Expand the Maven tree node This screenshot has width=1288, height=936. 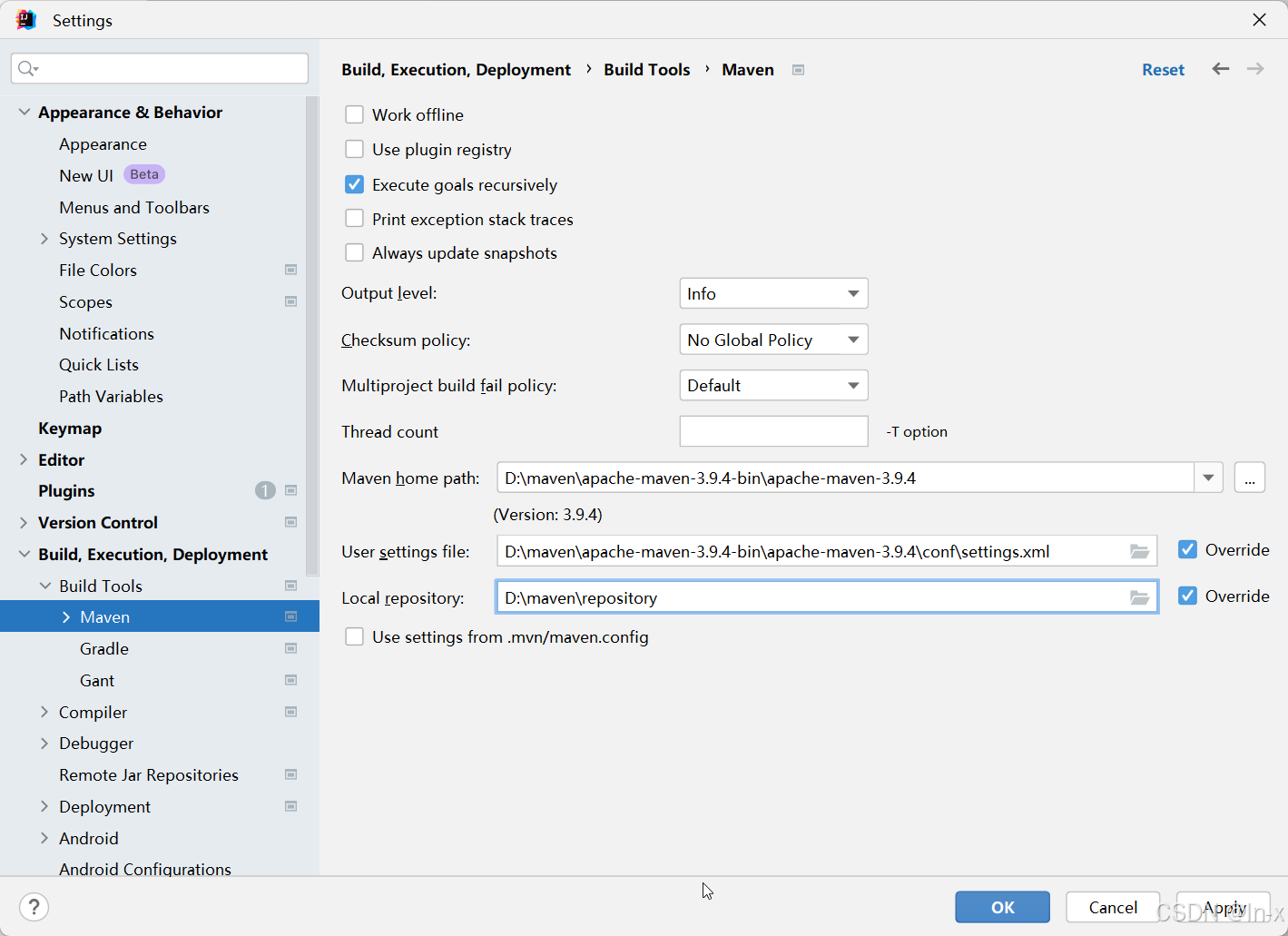tap(65, 616)
